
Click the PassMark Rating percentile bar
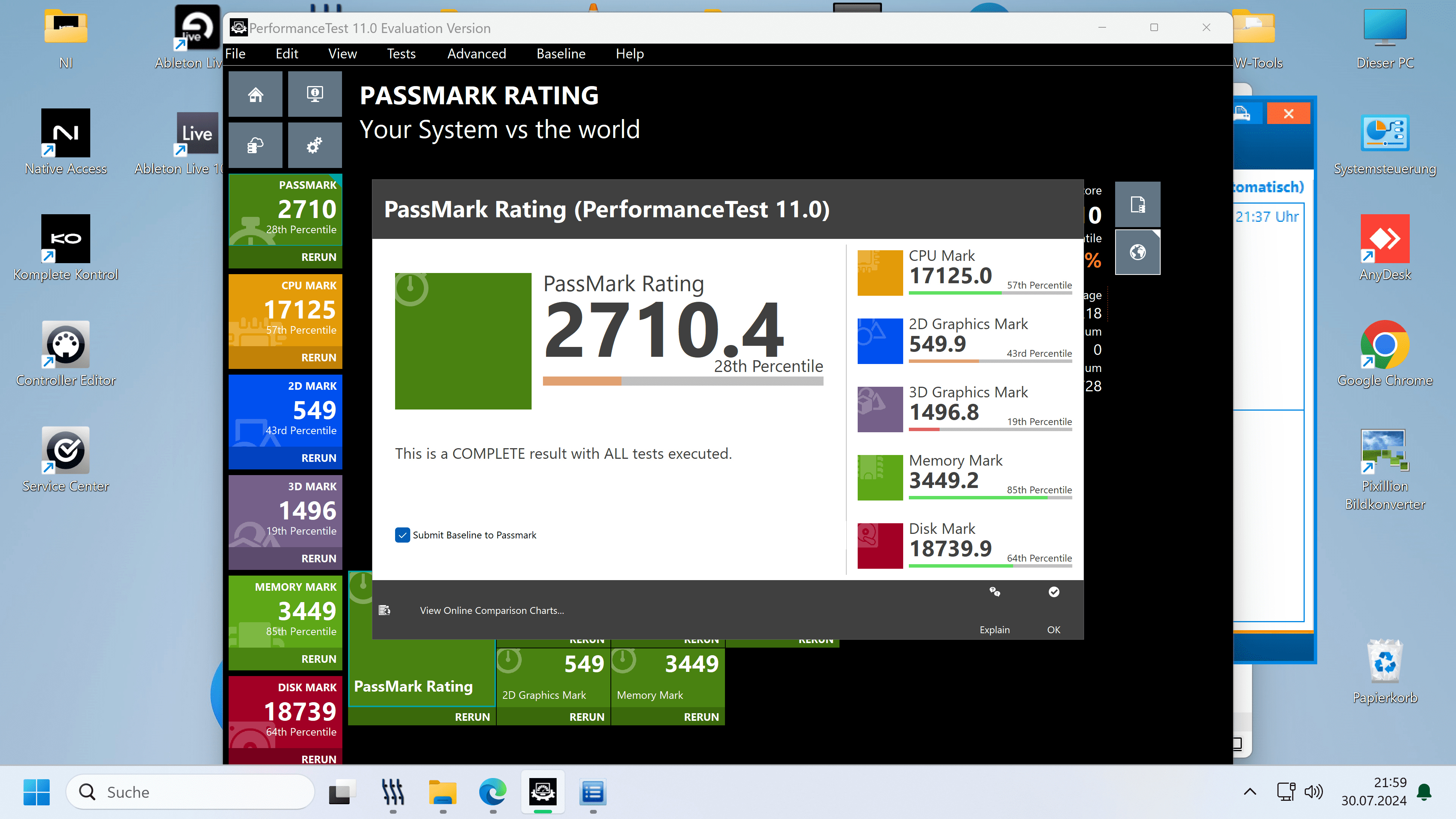coord(683,381)
